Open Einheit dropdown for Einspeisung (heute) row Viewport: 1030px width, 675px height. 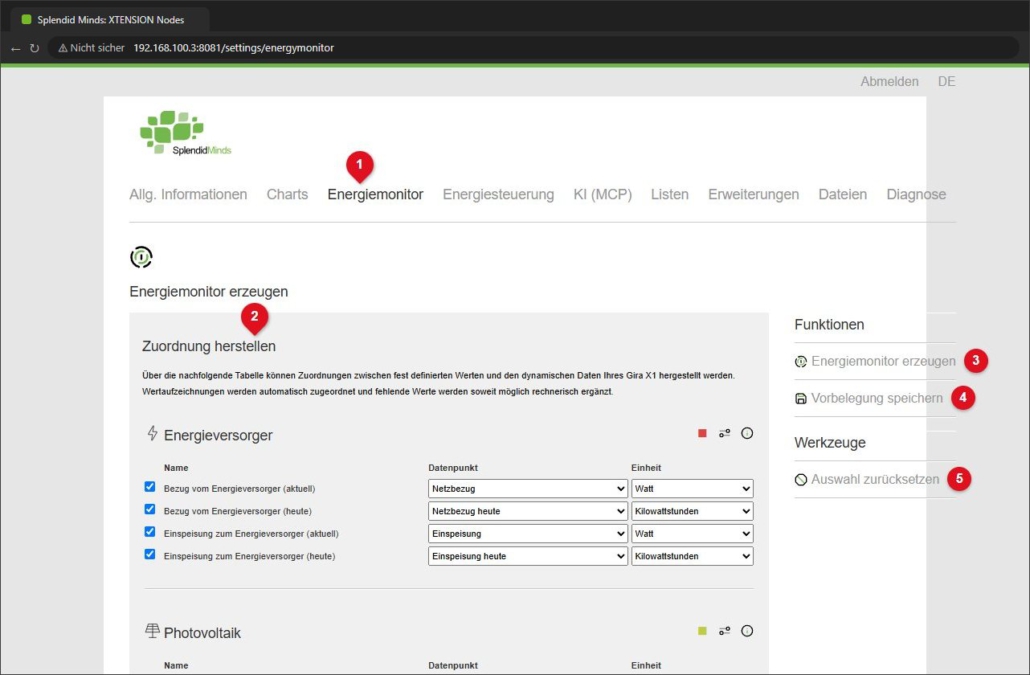click(x=692, y=556)
